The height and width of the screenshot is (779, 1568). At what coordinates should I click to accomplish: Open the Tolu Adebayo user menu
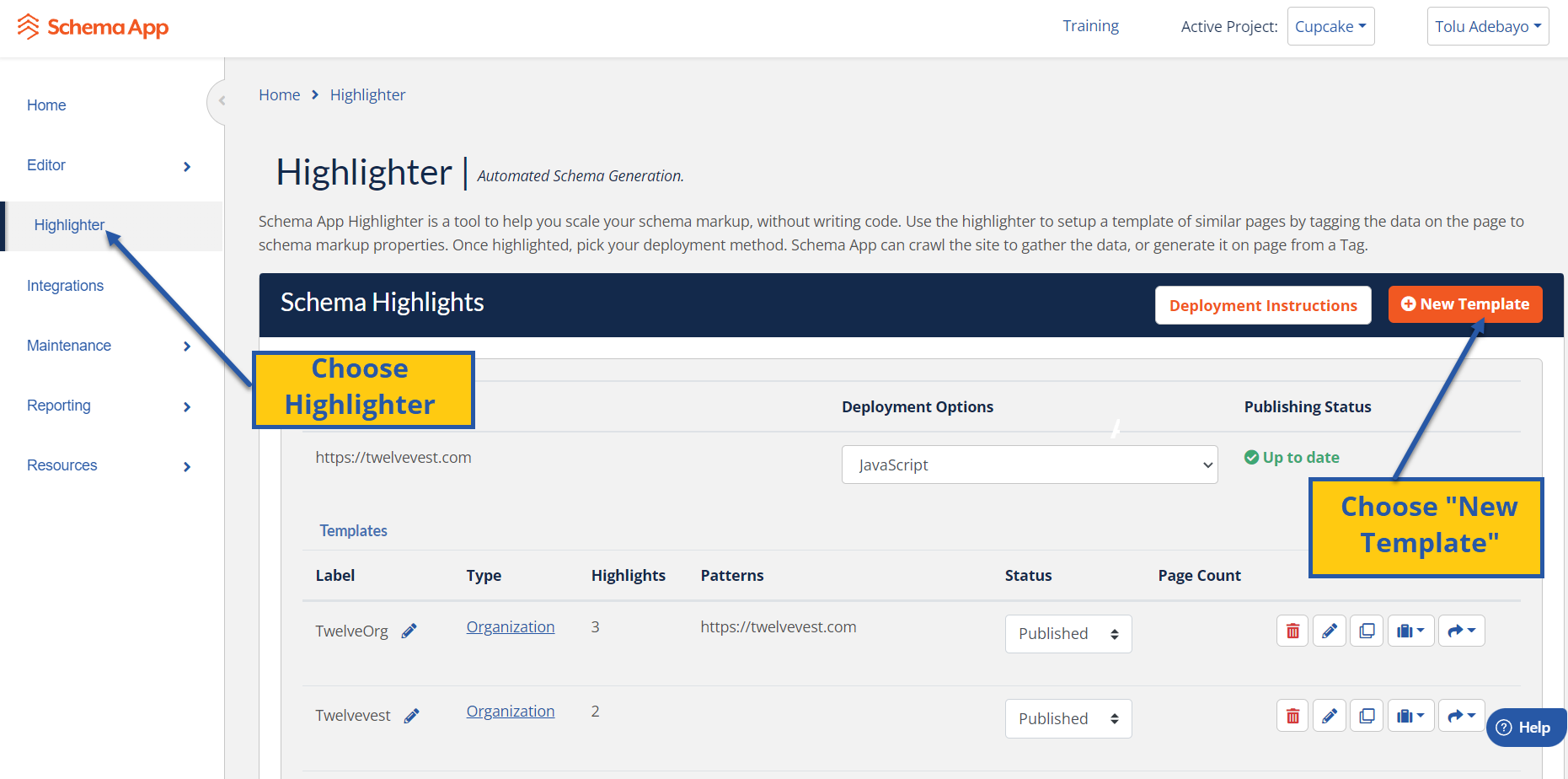tap(1488, 26)
